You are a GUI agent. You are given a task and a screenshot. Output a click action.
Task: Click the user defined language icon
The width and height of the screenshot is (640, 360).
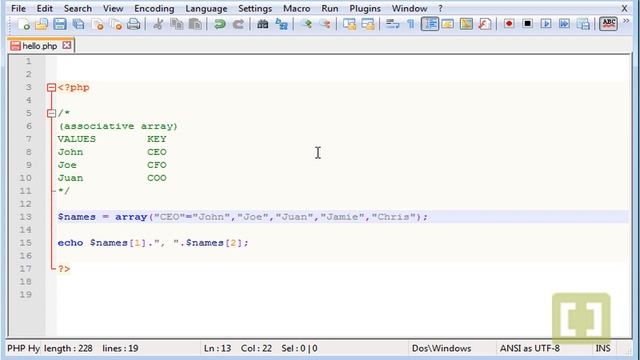point(448,24)
